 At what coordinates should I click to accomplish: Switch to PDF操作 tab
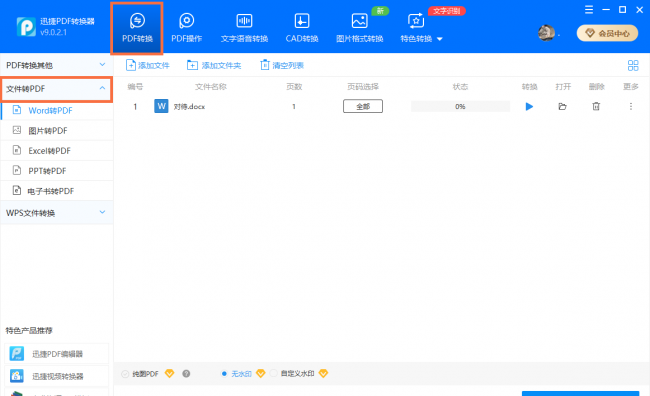187,28
